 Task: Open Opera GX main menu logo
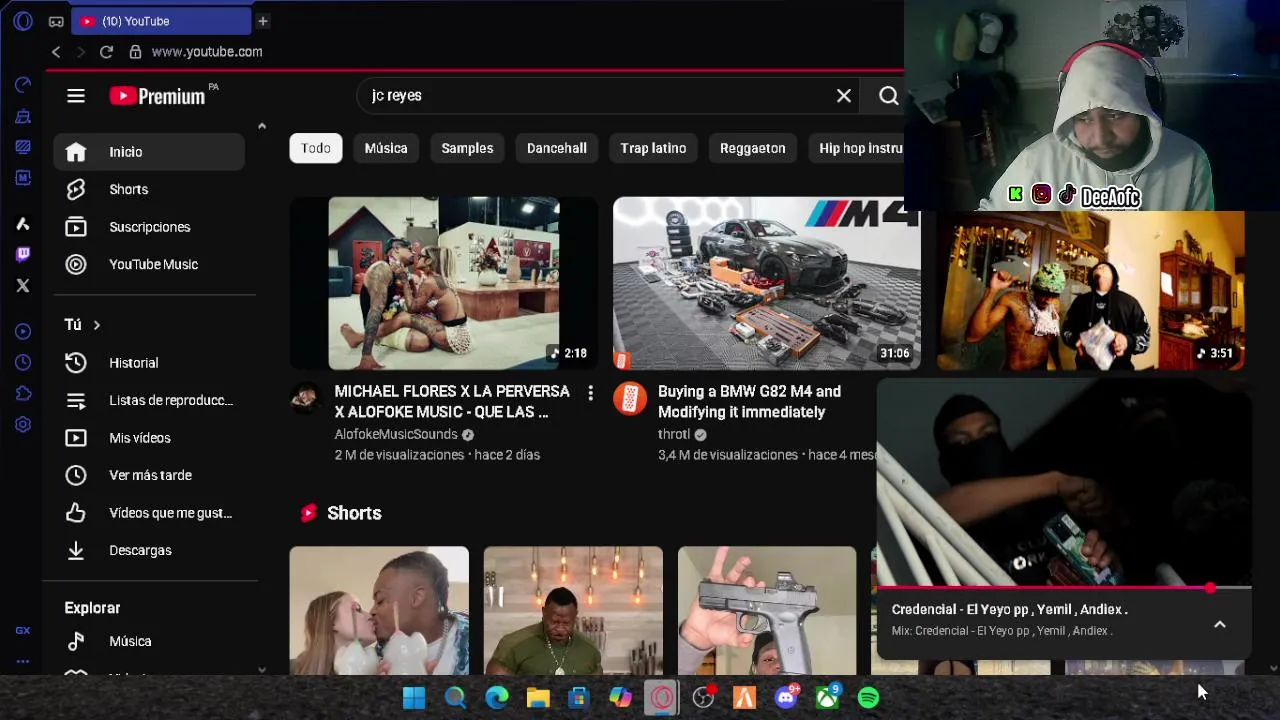23,21
